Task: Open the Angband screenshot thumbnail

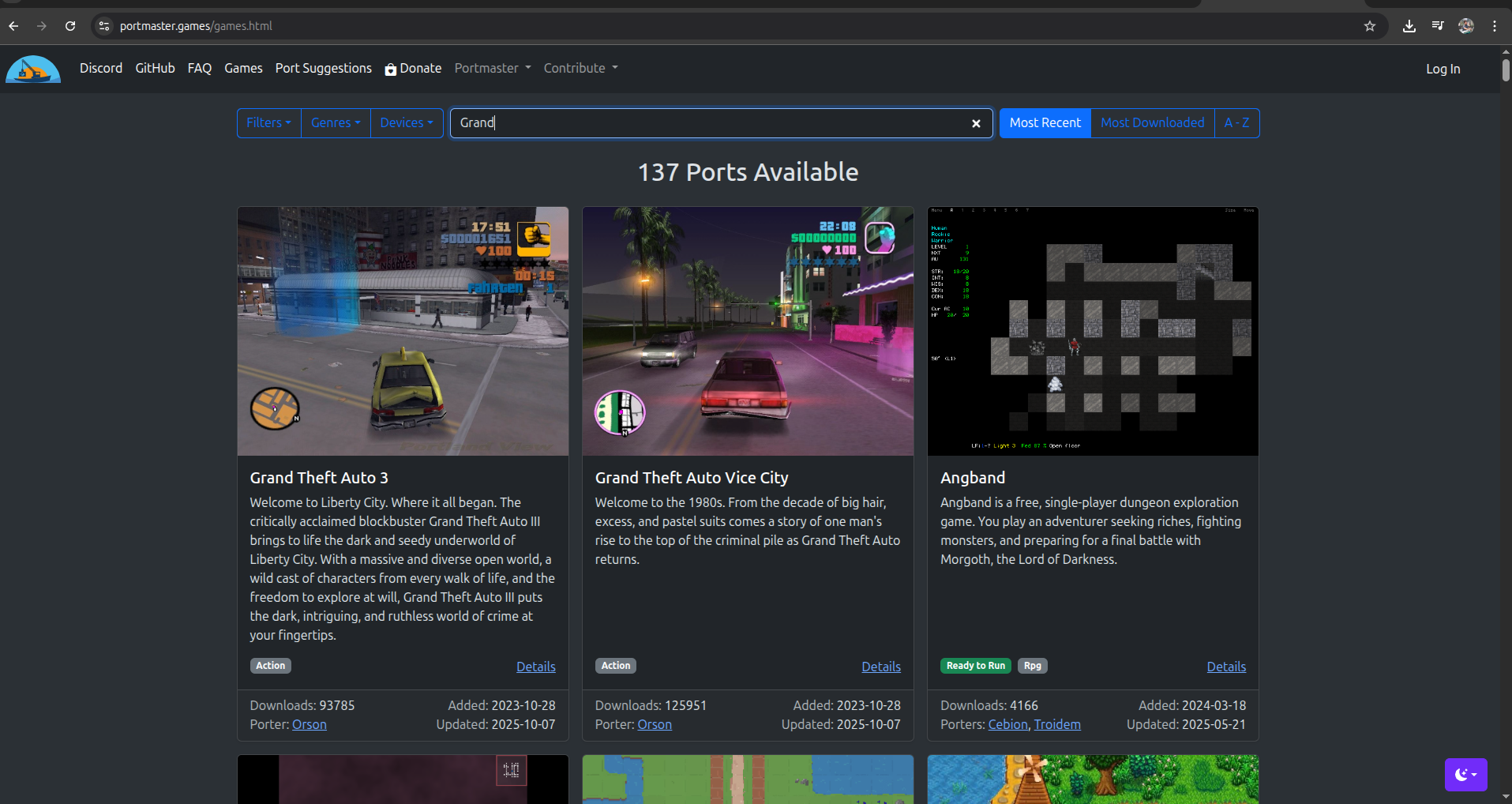Action: pos(1093,331)
